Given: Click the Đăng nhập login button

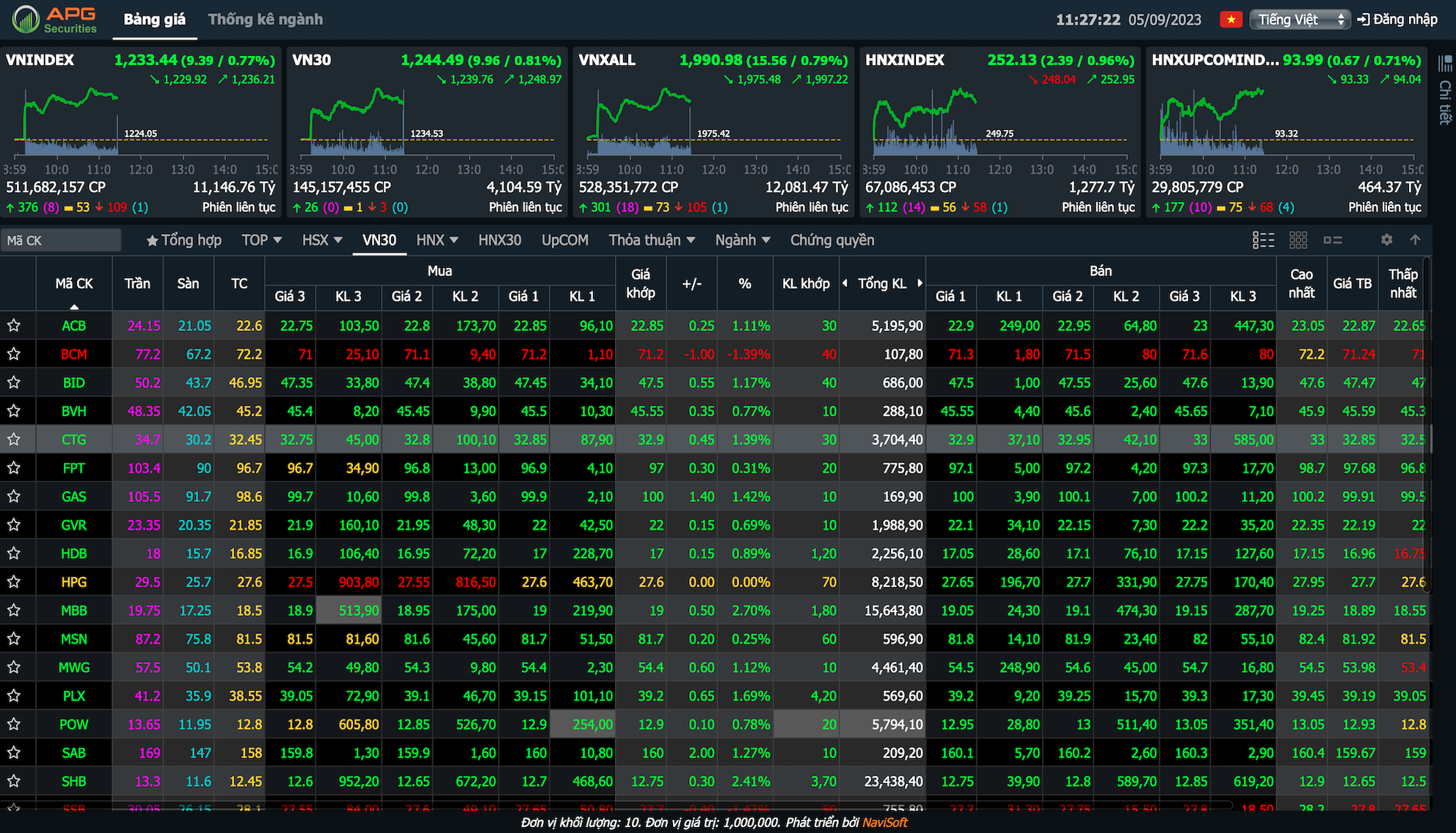Looking at the screenshot, I should click(x=1397, y=20).
